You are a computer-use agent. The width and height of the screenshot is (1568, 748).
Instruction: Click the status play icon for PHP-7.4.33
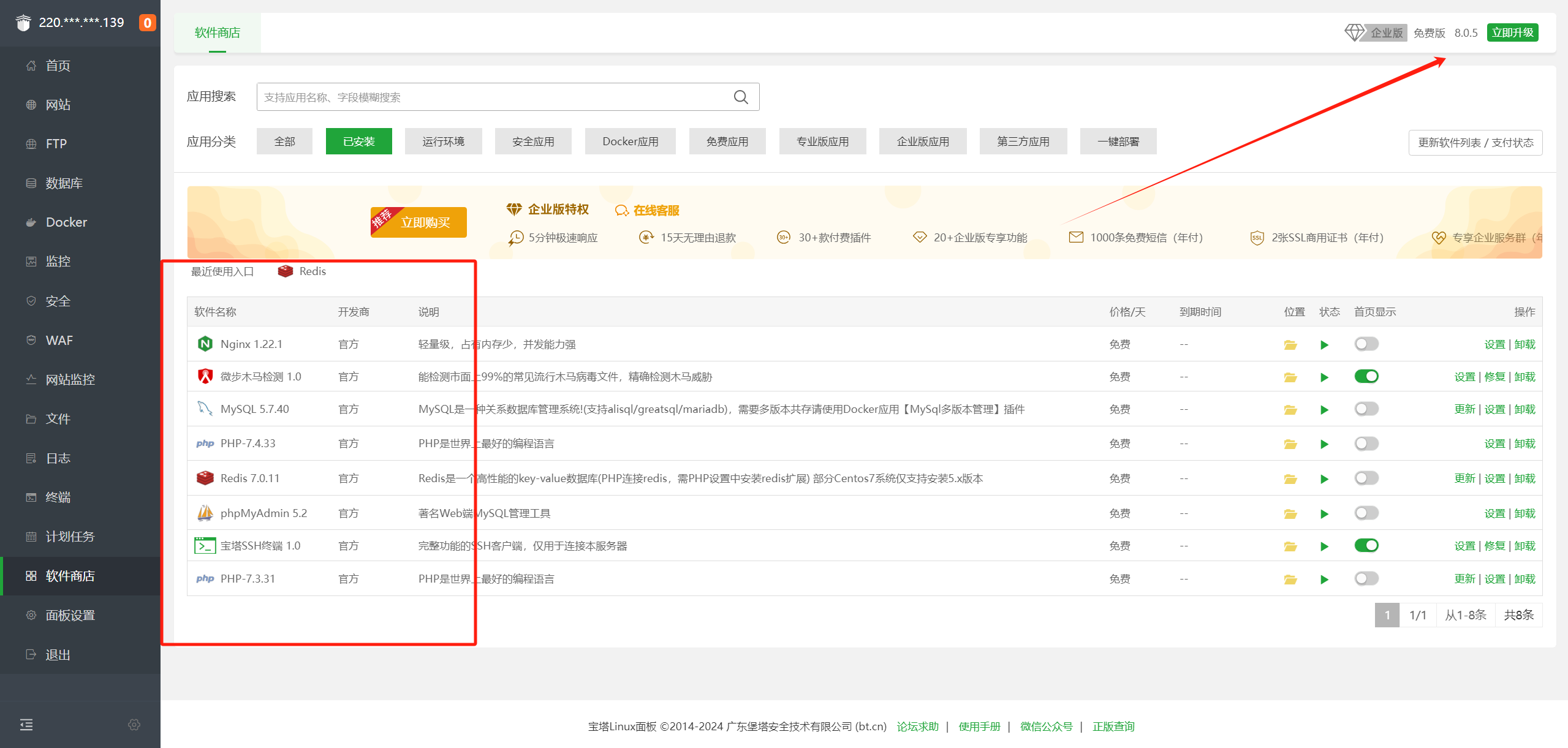click(1324, 444)
